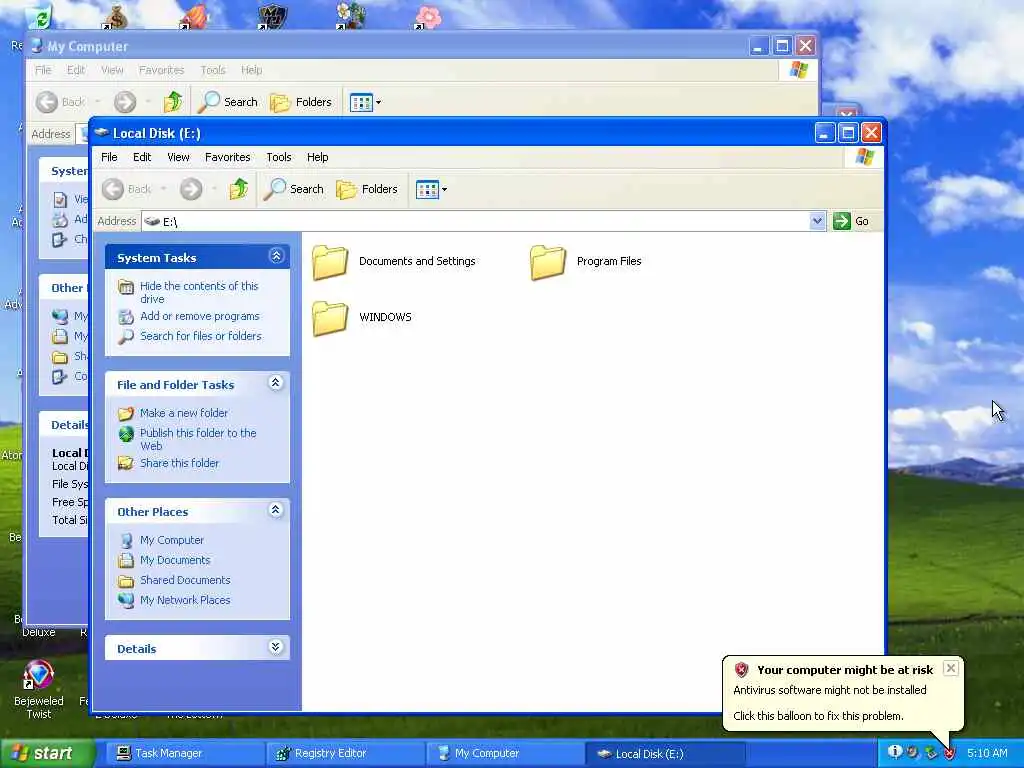The height and width of the screenshot is (768, 1024).
Task: Toggle Folders pane in Local Disk toolbar
Action: coord(367,189)
